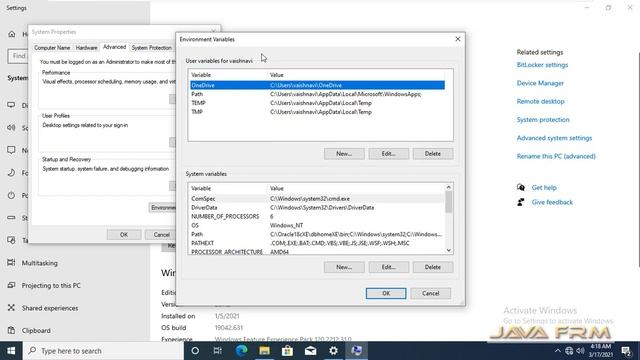Select the TEMP user variable row

point(317,103)
